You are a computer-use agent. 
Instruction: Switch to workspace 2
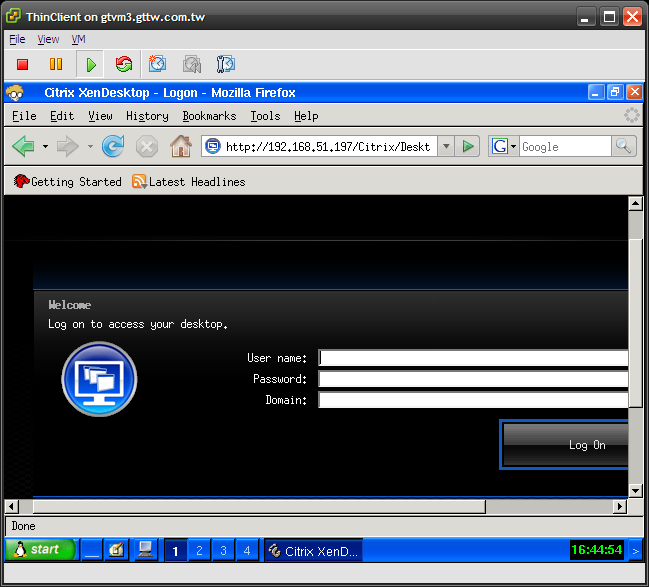199,551
